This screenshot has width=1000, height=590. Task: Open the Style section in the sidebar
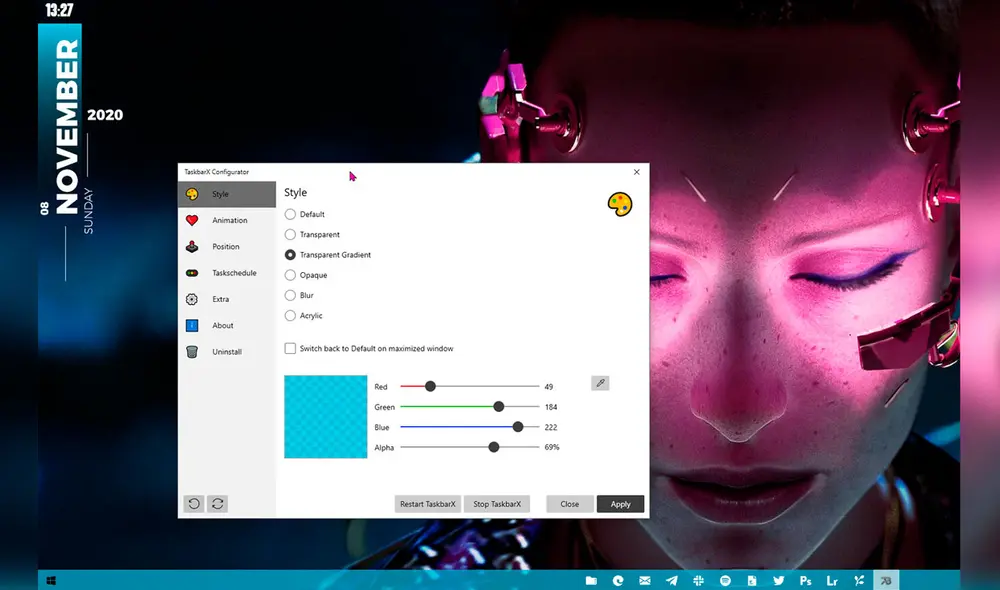pos(218,194)
